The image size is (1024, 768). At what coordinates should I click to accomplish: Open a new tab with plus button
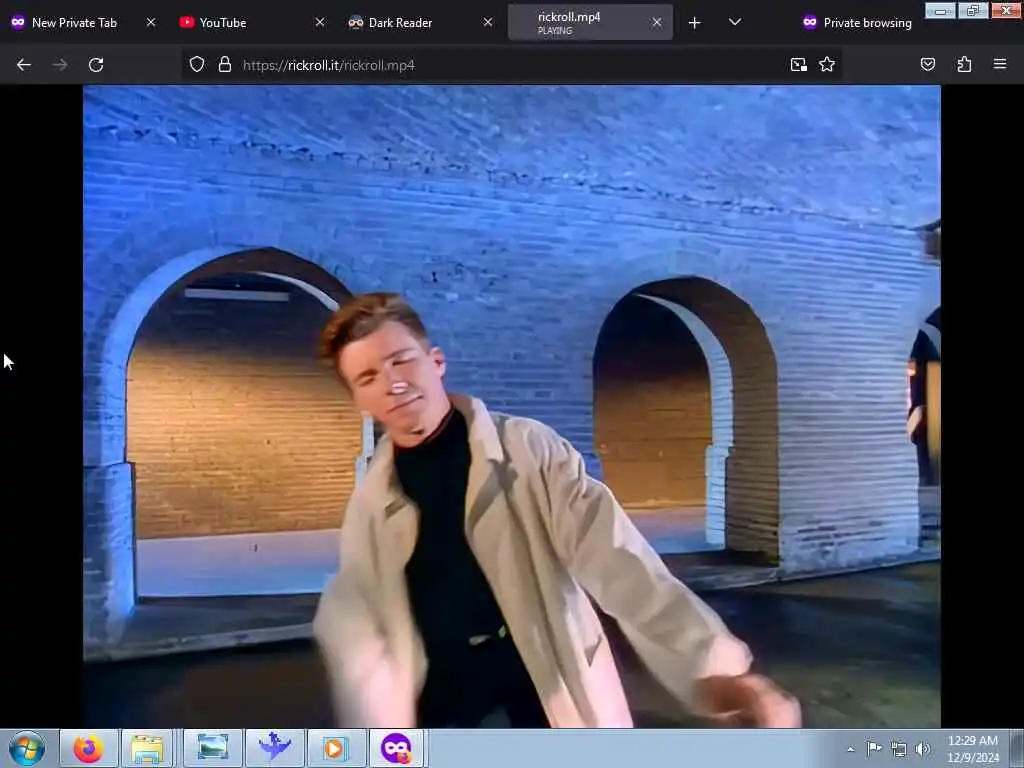[x=694, y=23]
